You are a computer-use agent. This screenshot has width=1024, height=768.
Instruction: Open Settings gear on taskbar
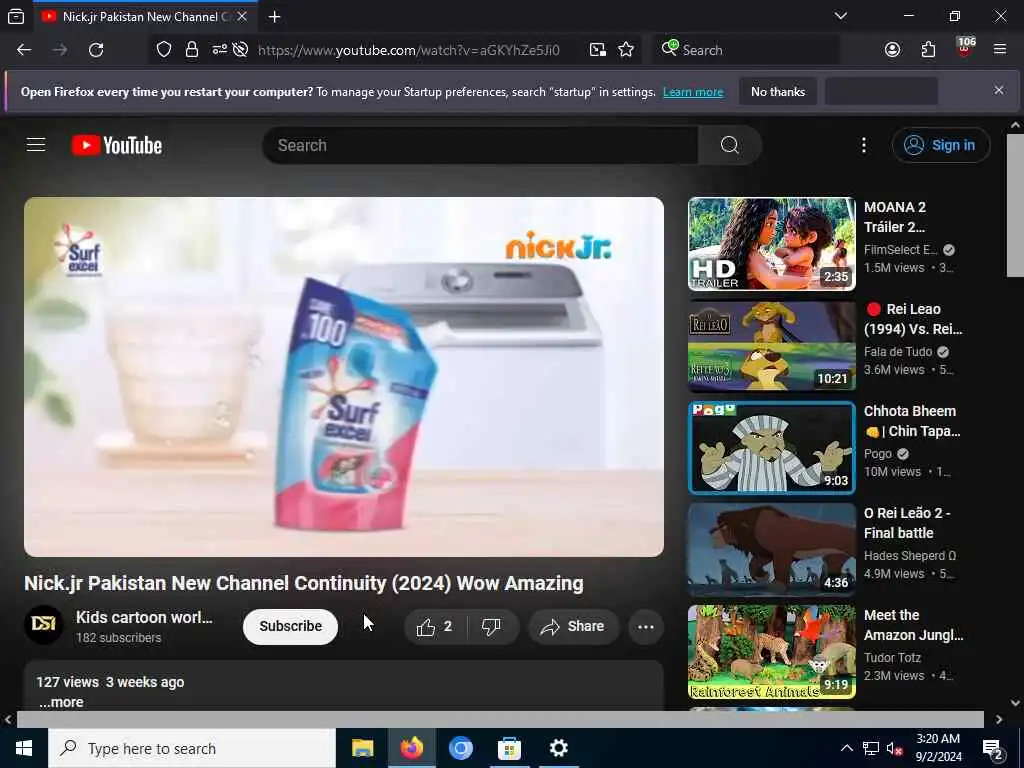click(x=558, y=748)
